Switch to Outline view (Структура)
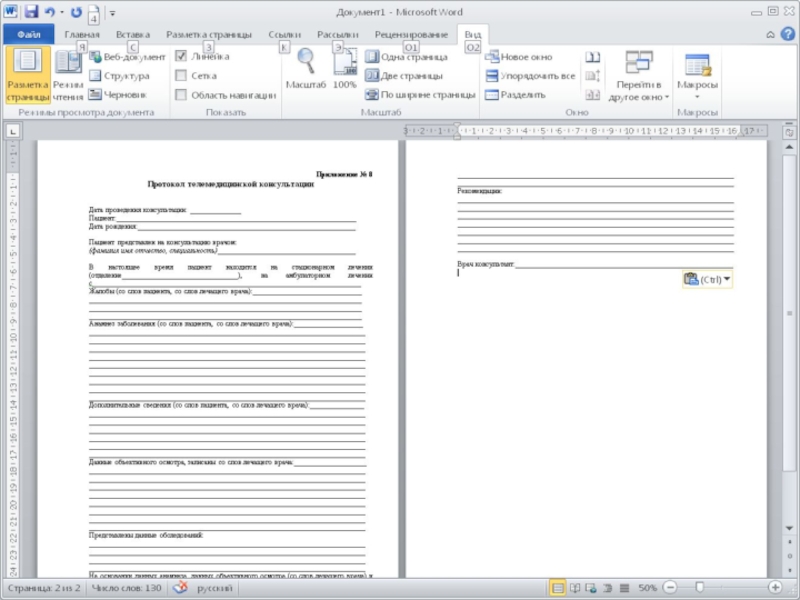This screenshot has height=600, width=800. (x=119, y=76)
